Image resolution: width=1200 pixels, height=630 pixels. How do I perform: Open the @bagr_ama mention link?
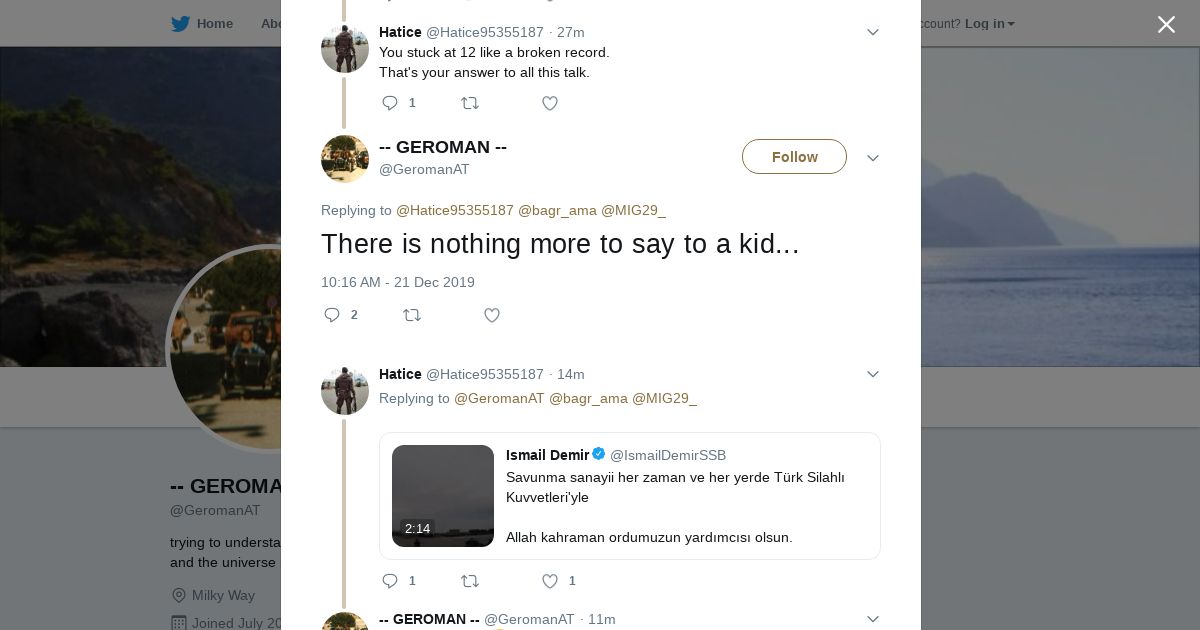[557, 210]
